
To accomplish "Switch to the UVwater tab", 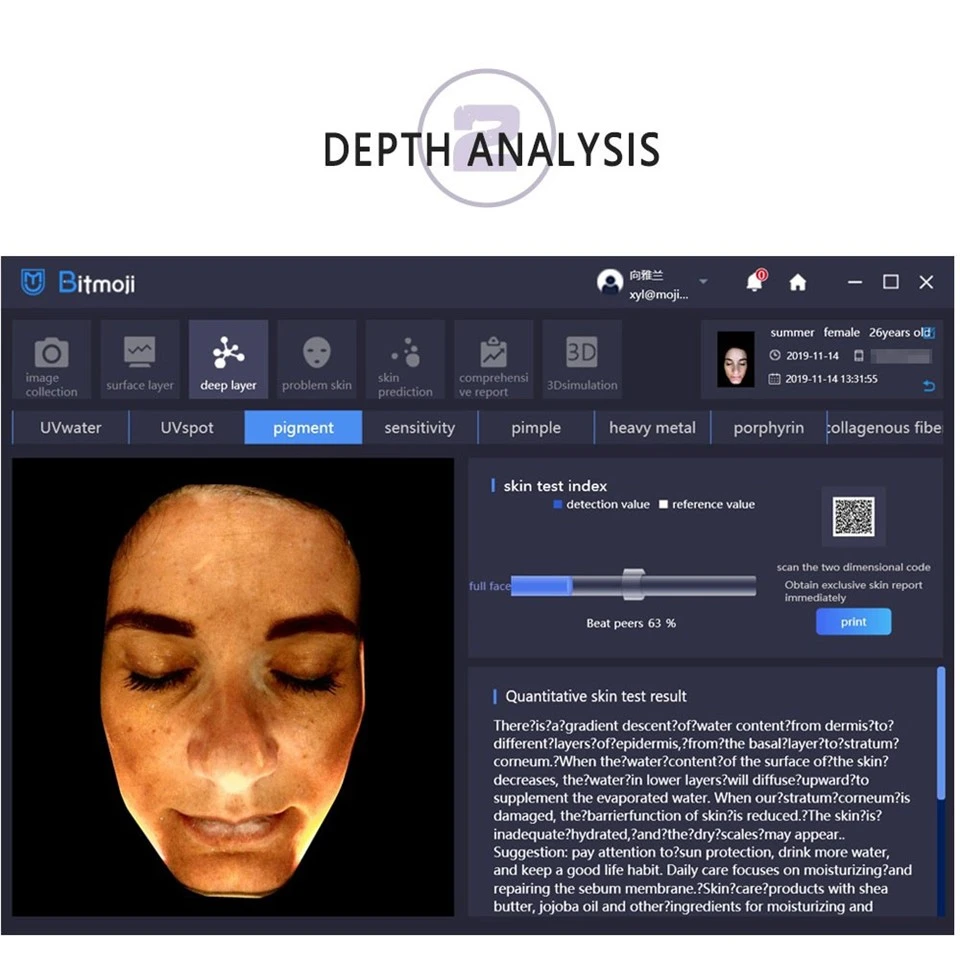I will pos(70,427).
